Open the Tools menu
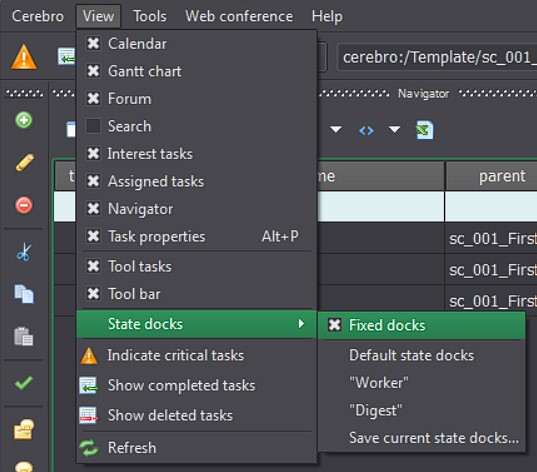 (x=150, y=16)
